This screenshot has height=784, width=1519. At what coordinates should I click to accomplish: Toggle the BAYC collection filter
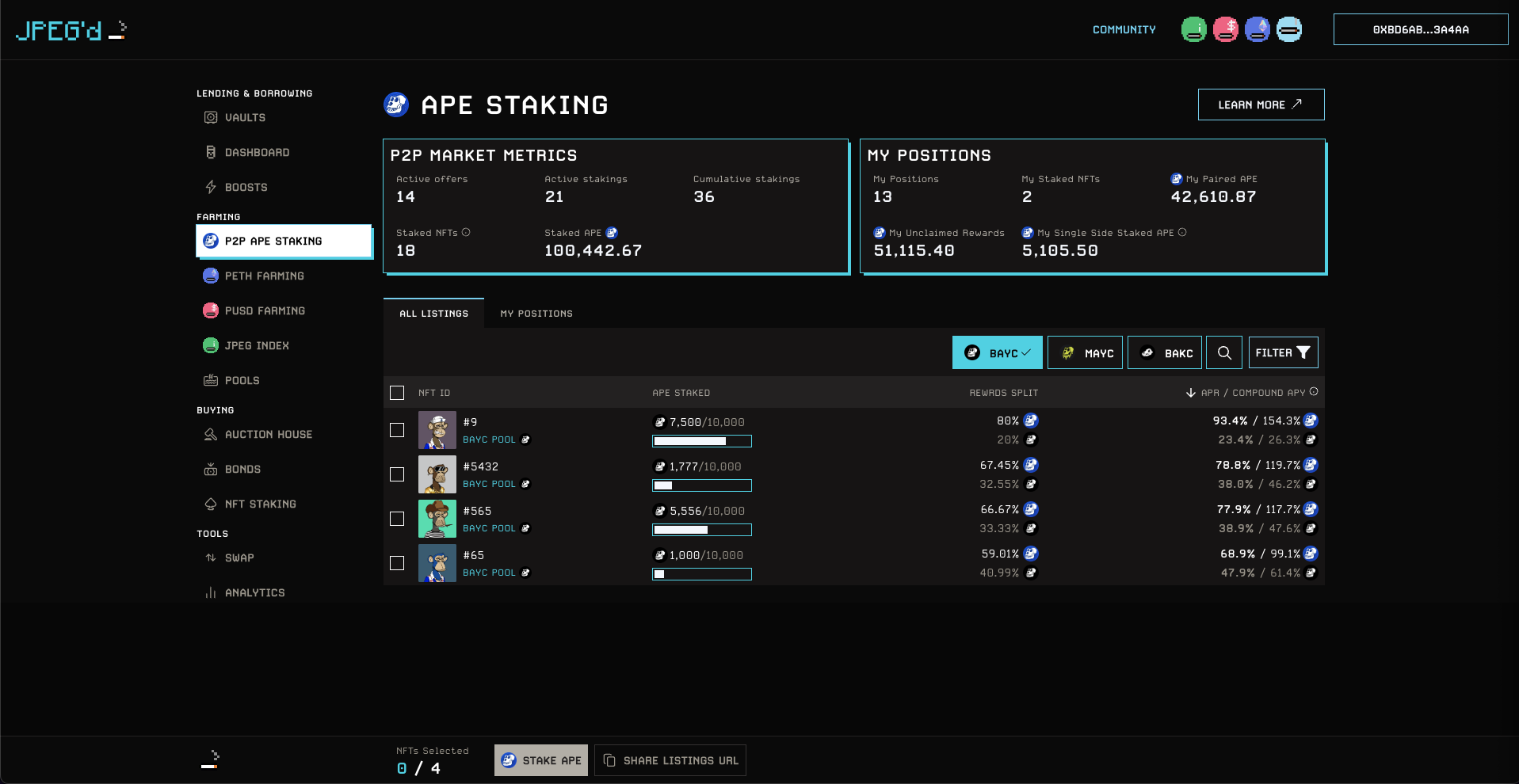997,352
